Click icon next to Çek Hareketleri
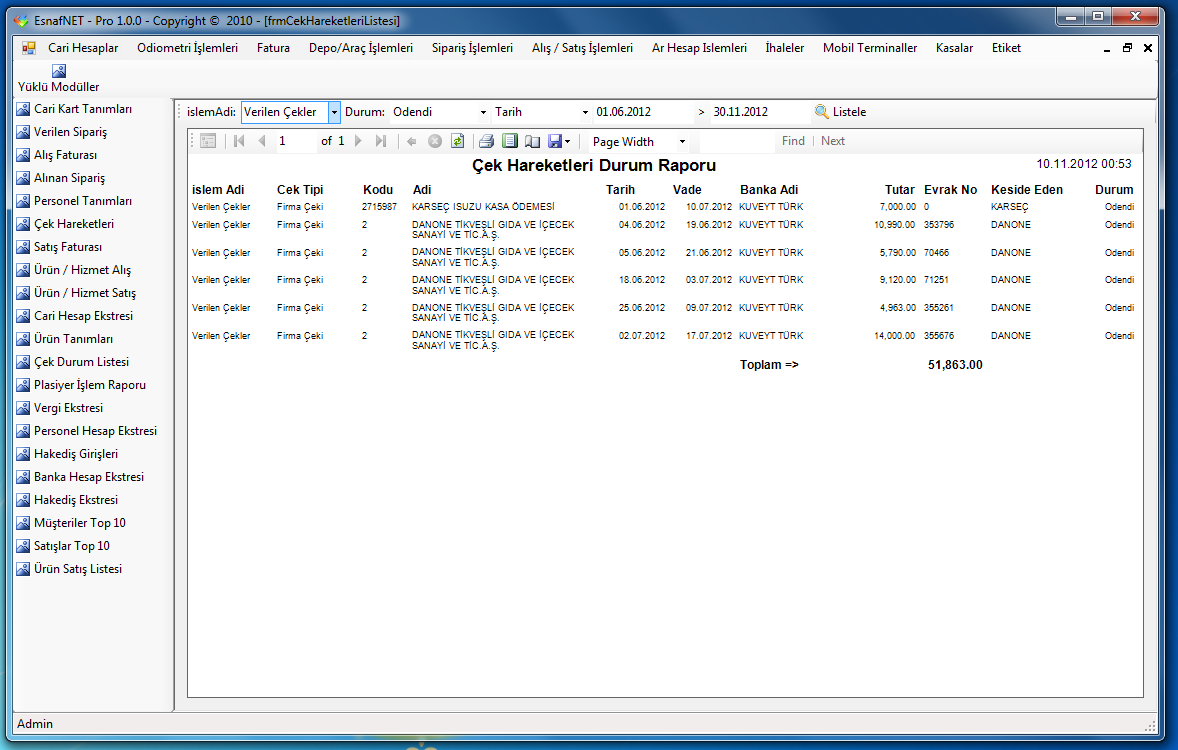 point(23,224)
